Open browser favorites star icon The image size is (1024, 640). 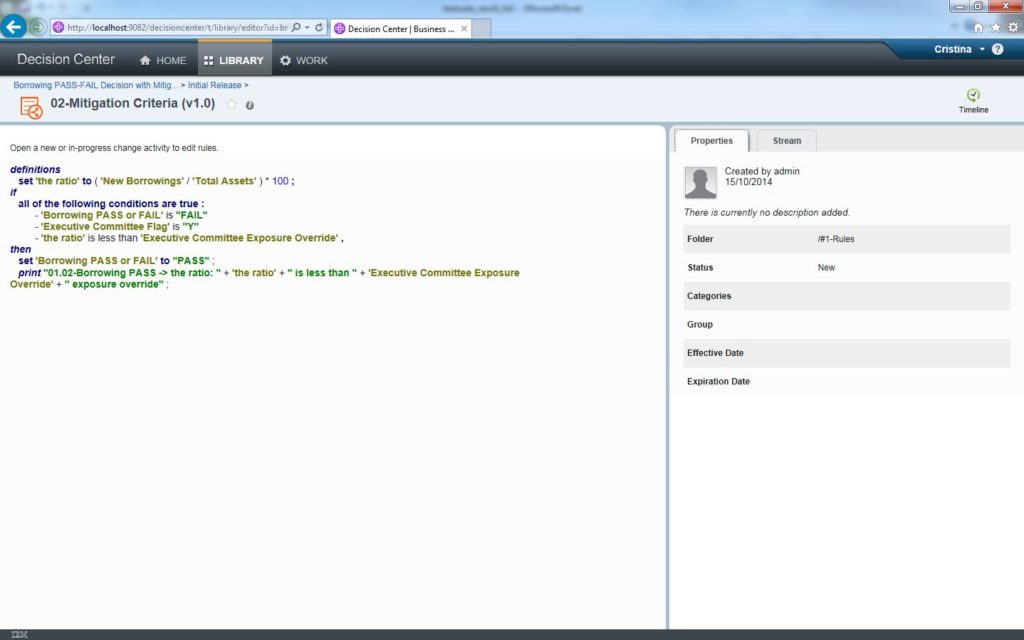click(x=996, y=27)
